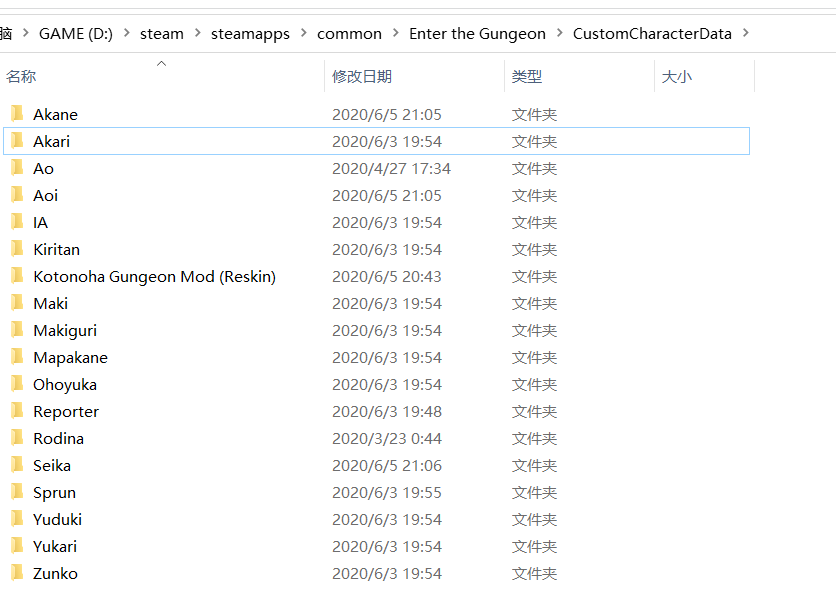Select the Yukari folder name
This screenshot has height=616, width=836.
[55, 547]
